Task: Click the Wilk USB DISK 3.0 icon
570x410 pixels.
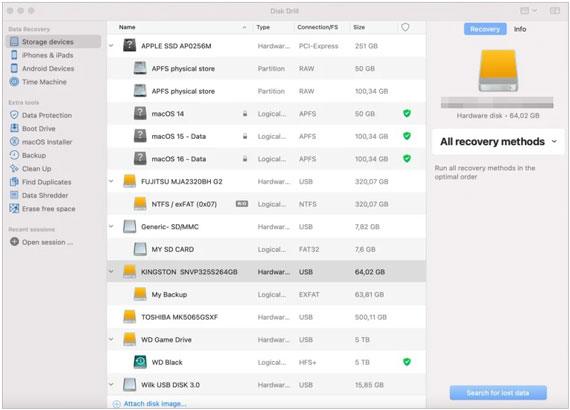Action: click(x=130, y=385)
